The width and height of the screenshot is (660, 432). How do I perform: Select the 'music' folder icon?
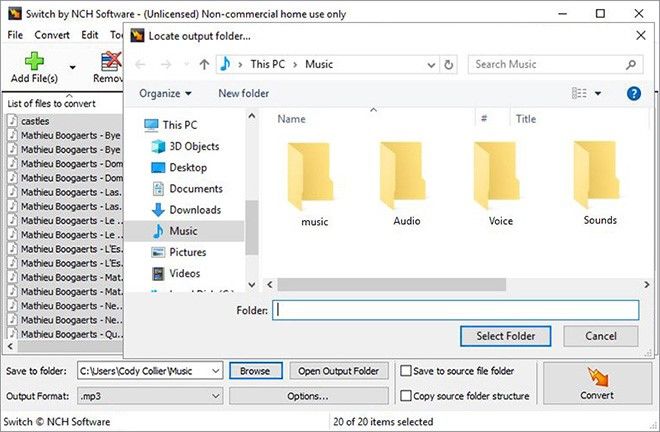pos(311,176)
